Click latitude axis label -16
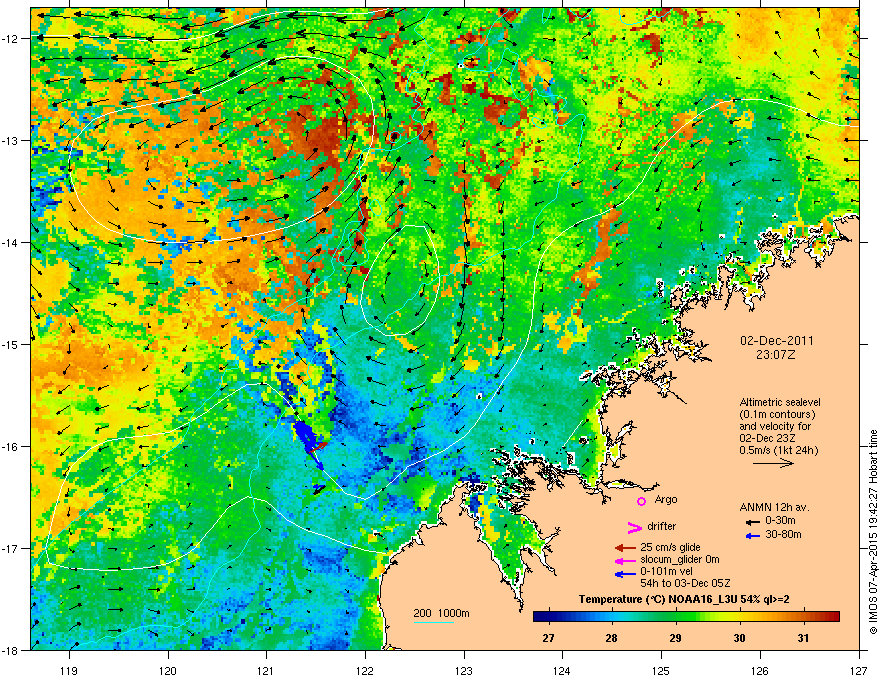This screenshot has height=680, width=880. [x=12, y=447]
